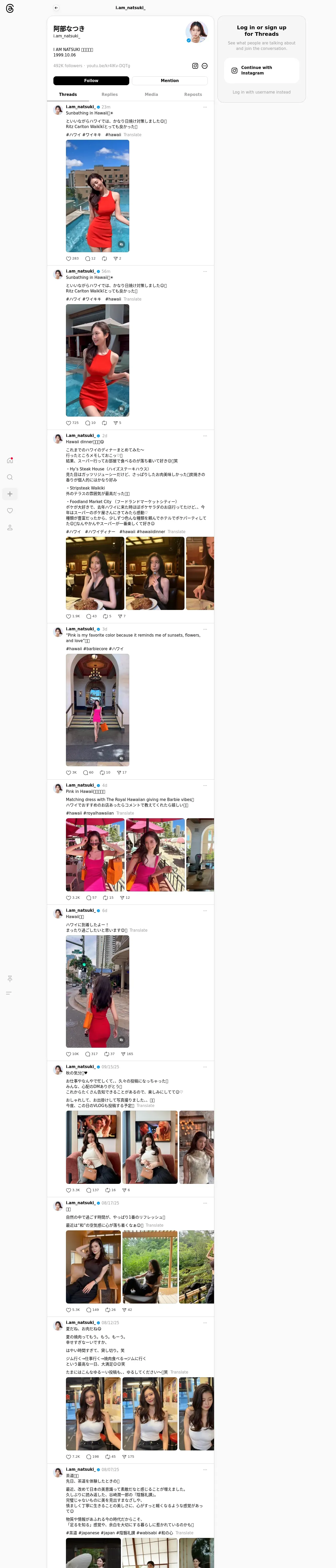
Task: Open the Activity heart in the sidebar
Action: click(x=10, y=511)
